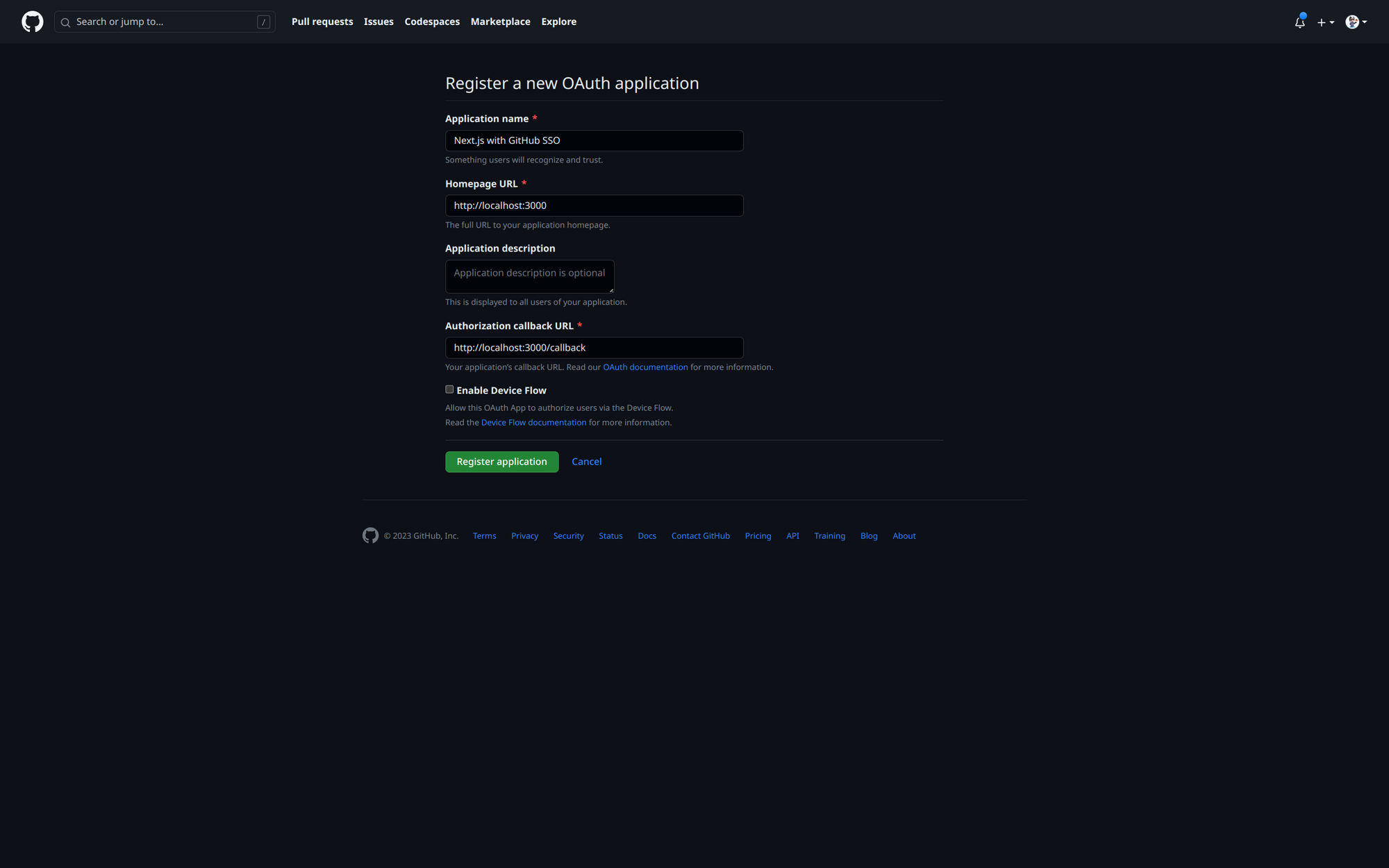Click the slash shortcut key icon

click(263, 22)
